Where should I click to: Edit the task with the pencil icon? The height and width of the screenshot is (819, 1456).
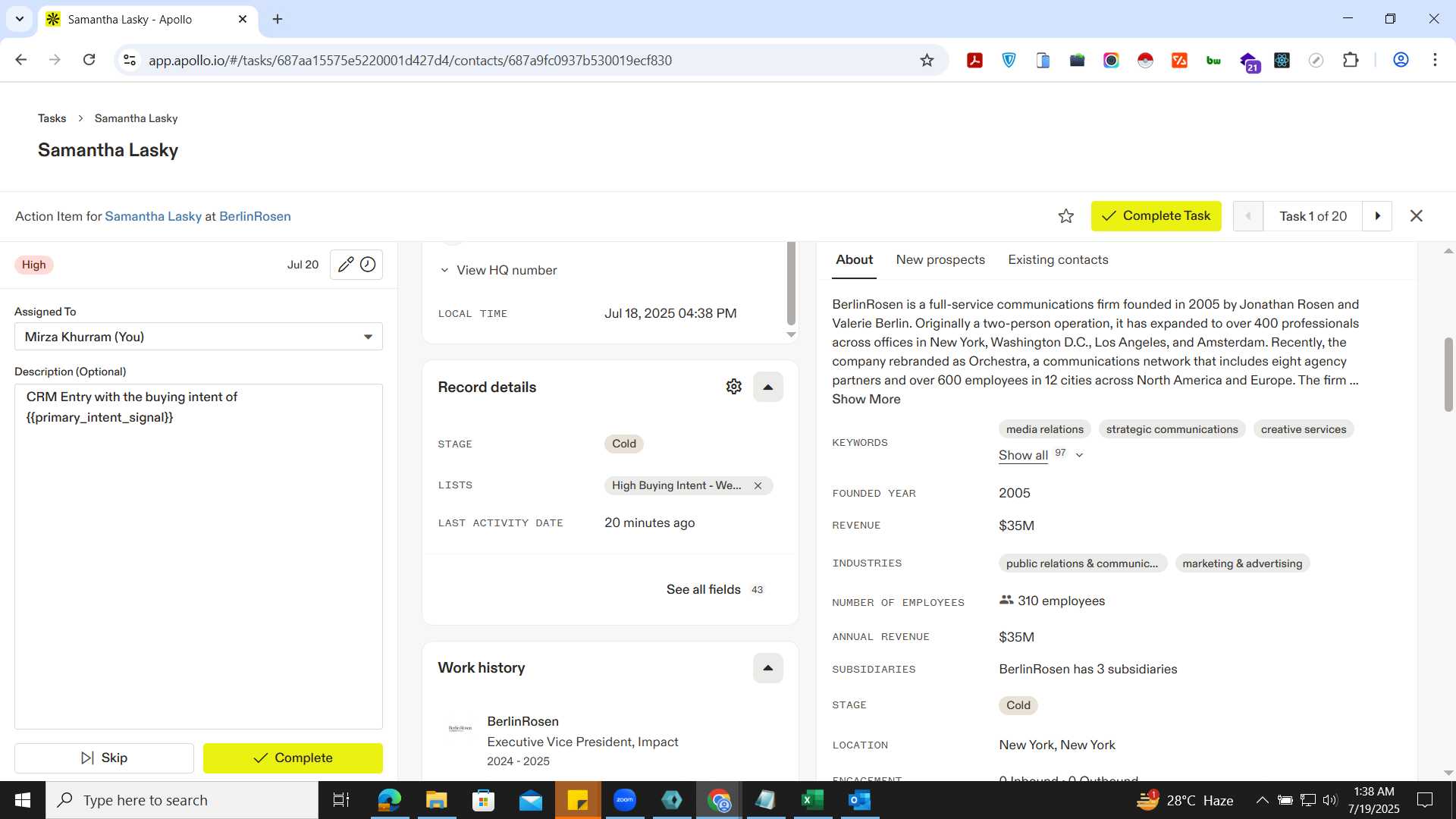click(x=345, y=265)
